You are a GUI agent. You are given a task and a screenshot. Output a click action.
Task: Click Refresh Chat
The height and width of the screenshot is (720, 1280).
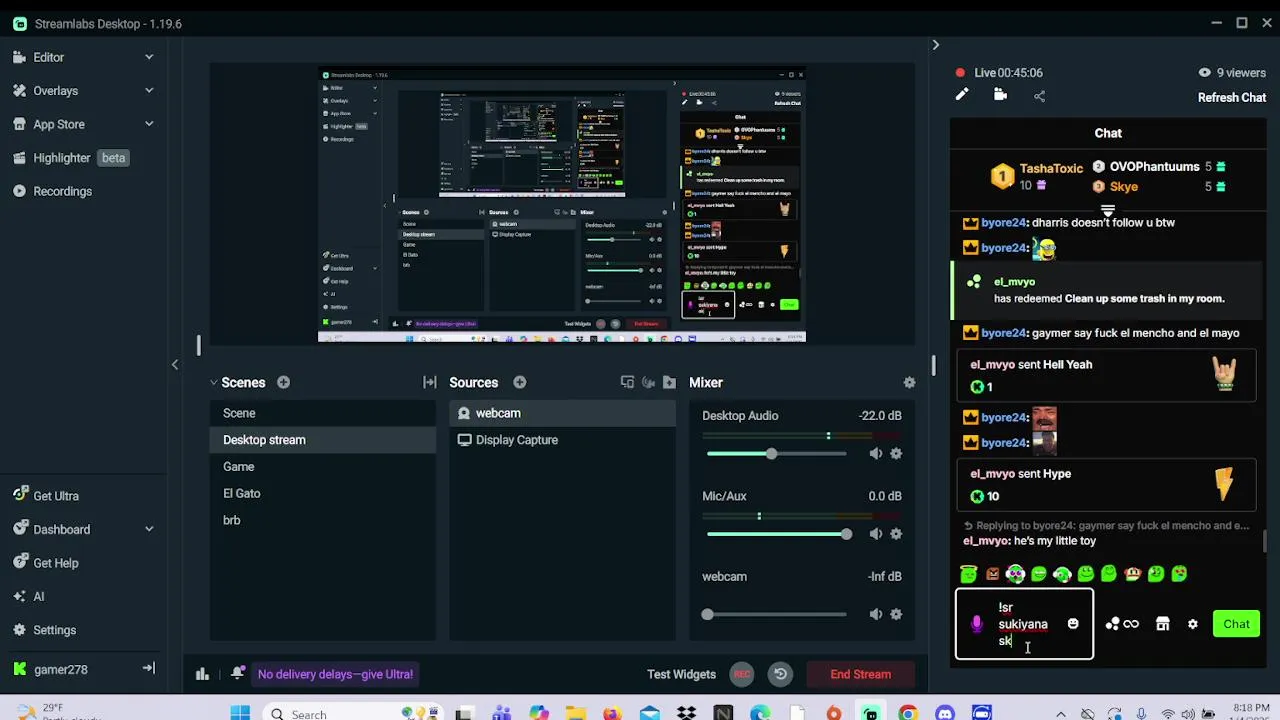(1232, 97)
